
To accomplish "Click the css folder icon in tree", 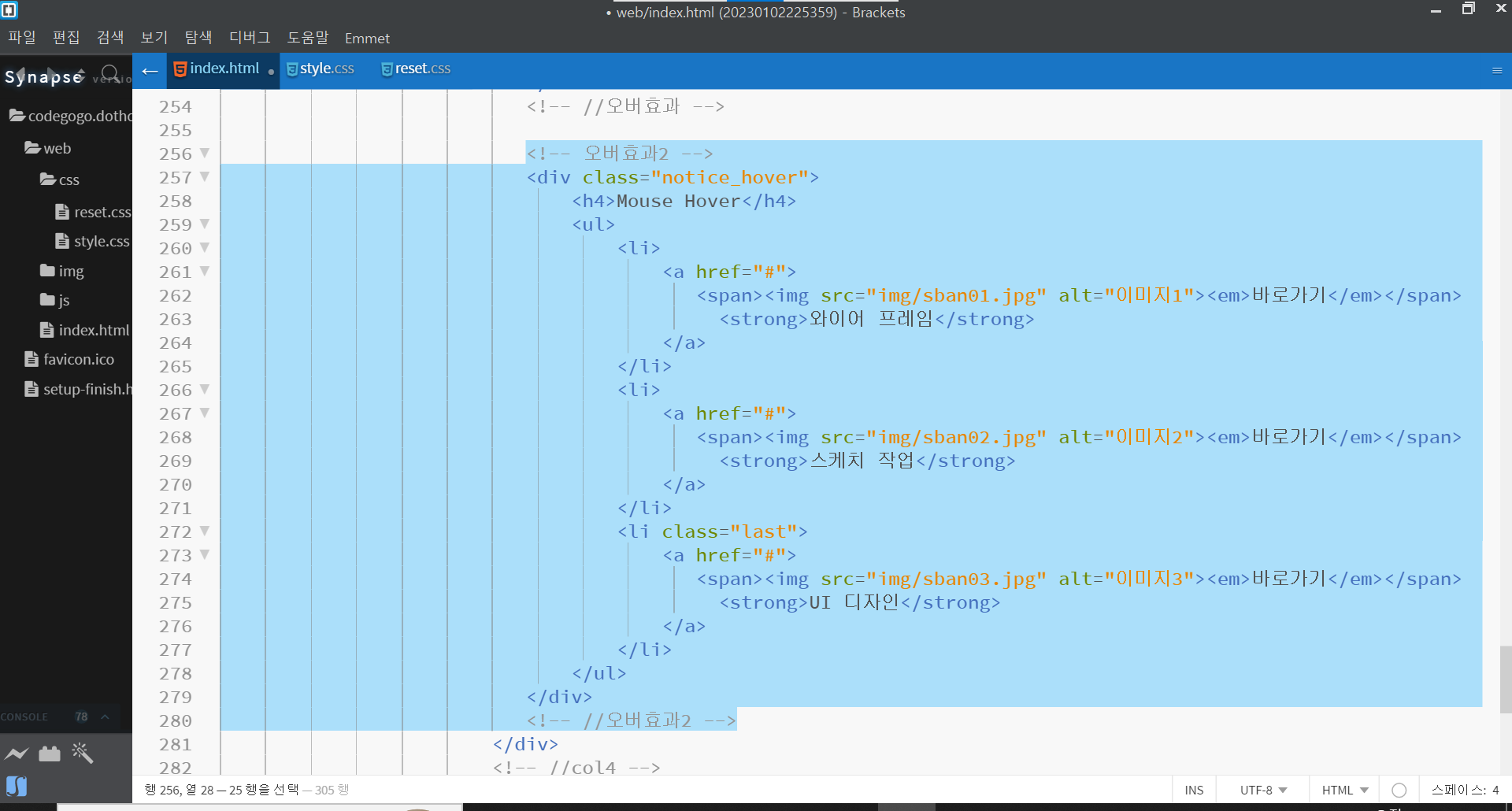I will coord(48,180).
